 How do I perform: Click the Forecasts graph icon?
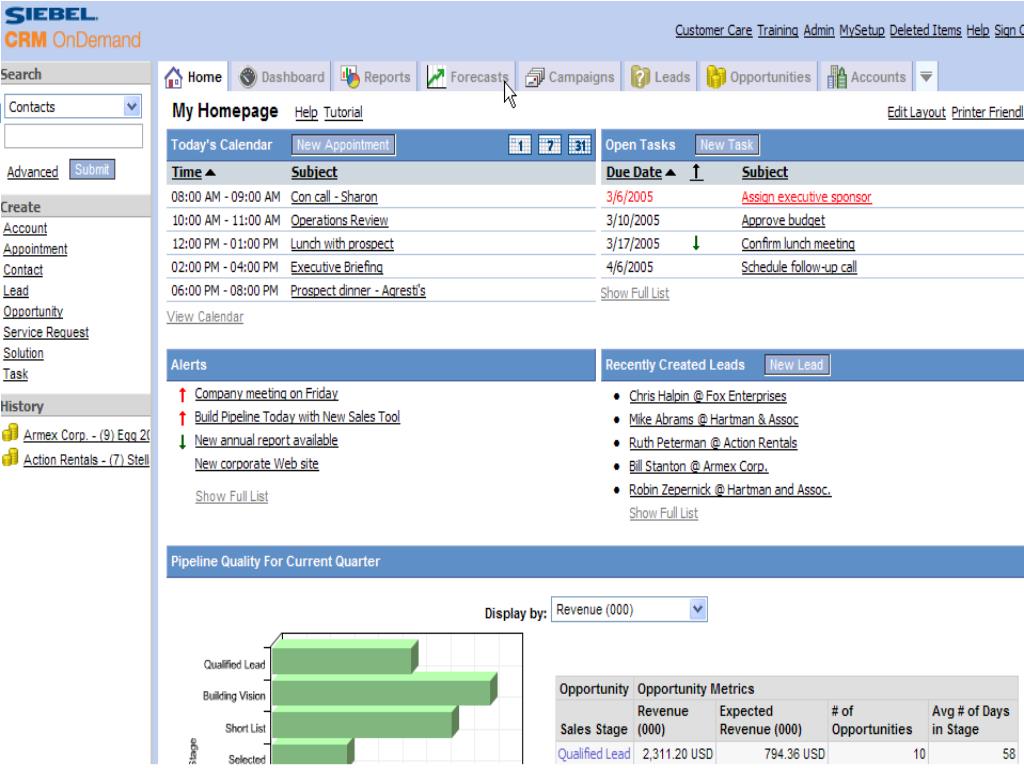click(x=436, y=77)
